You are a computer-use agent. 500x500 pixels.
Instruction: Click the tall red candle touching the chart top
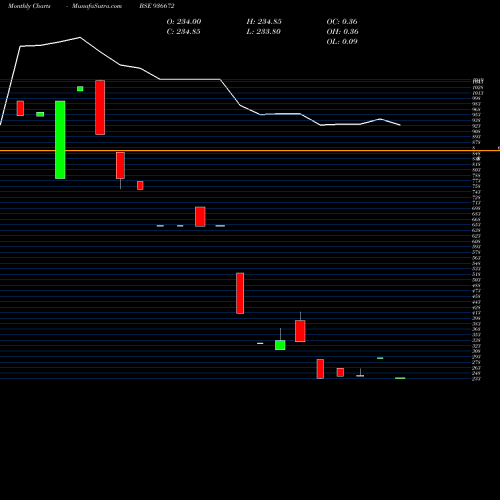pos(100,107)
